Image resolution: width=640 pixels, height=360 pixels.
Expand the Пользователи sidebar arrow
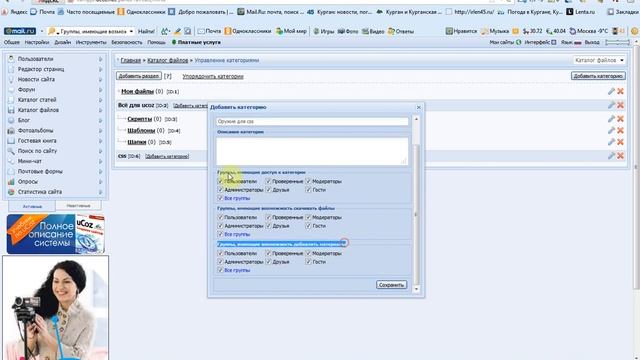click(x=100, y=59)
